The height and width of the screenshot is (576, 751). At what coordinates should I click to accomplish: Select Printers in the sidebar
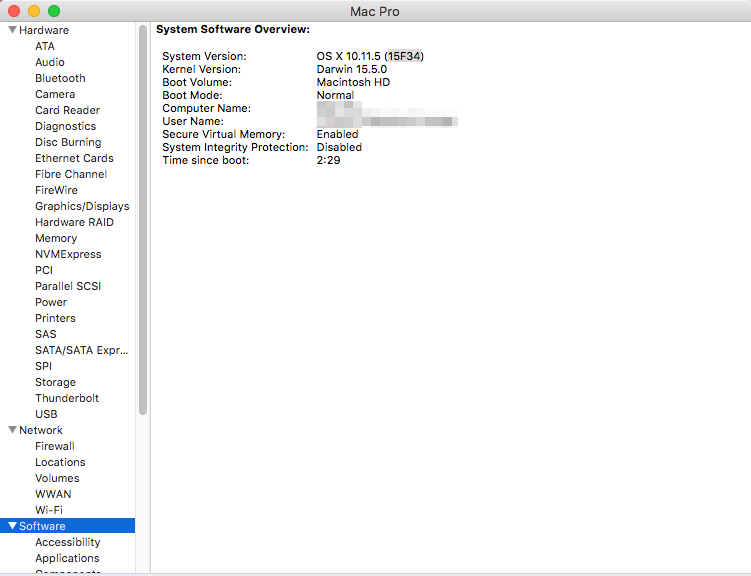pyautogui.click(x=56, y=318)
